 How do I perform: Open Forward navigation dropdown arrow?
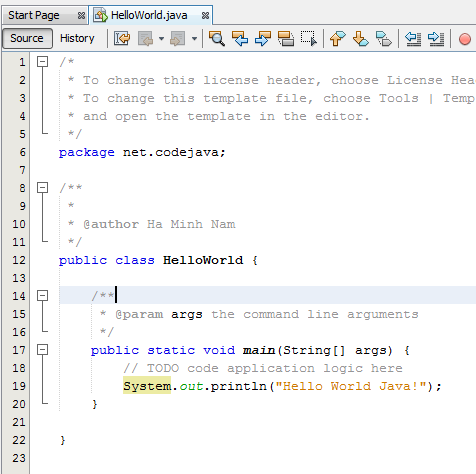[194, 39]
